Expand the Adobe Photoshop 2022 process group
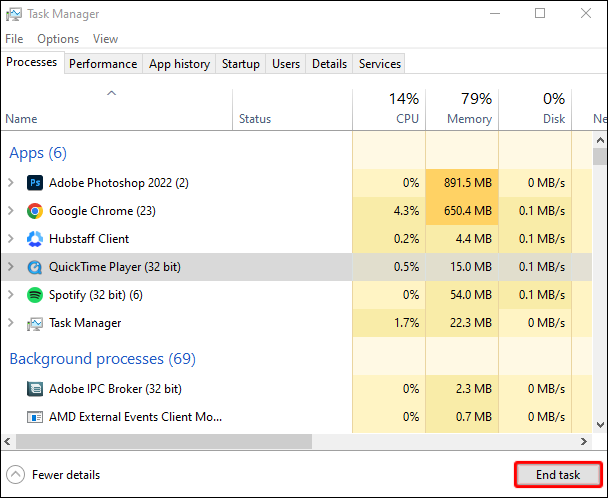Screen dimensions: 608x498 11,183
